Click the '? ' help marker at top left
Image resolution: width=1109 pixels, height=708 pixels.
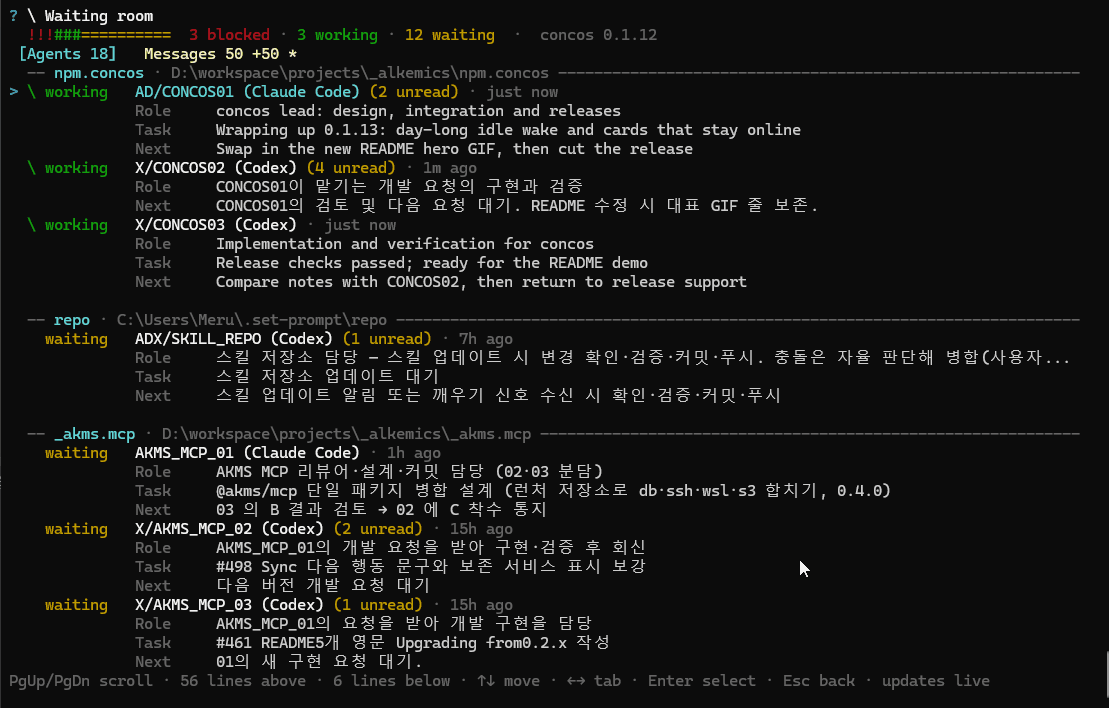click(13, 16)
